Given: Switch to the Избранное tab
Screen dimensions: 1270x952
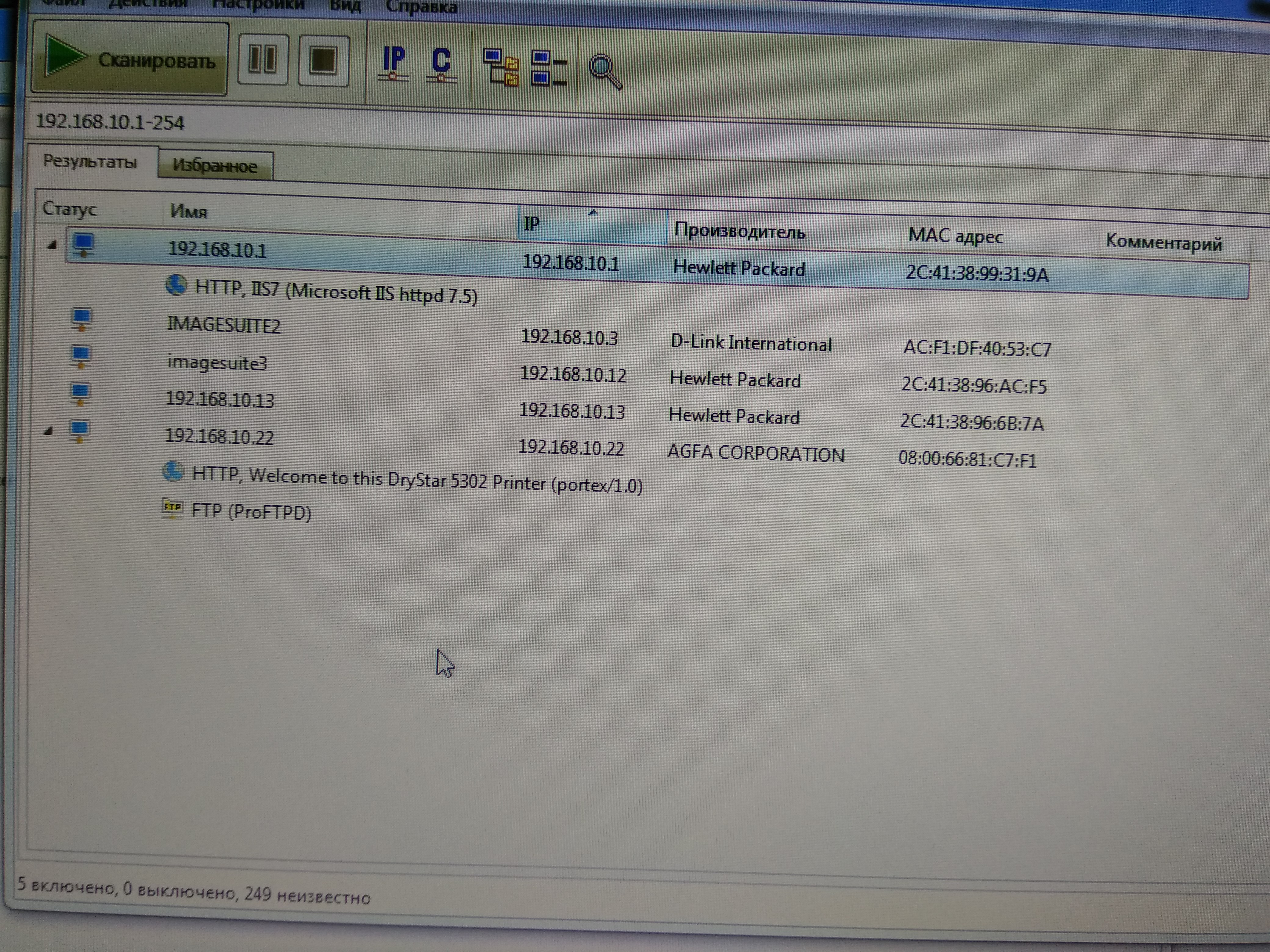Looking at the screenshot, I should pyautogui.click(x=215, y=166).
